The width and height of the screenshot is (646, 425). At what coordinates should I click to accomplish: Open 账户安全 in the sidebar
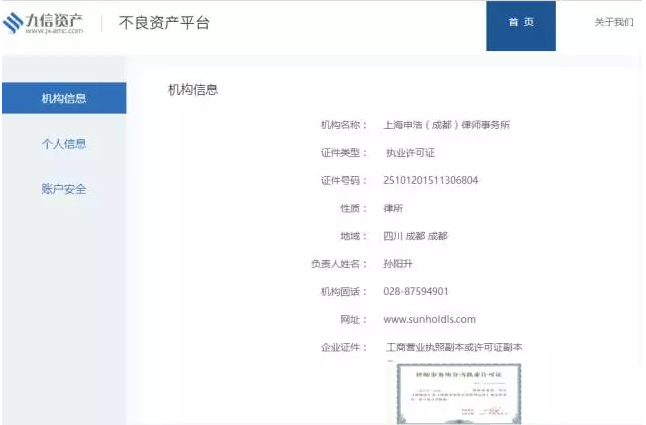(x=64, y=188)
